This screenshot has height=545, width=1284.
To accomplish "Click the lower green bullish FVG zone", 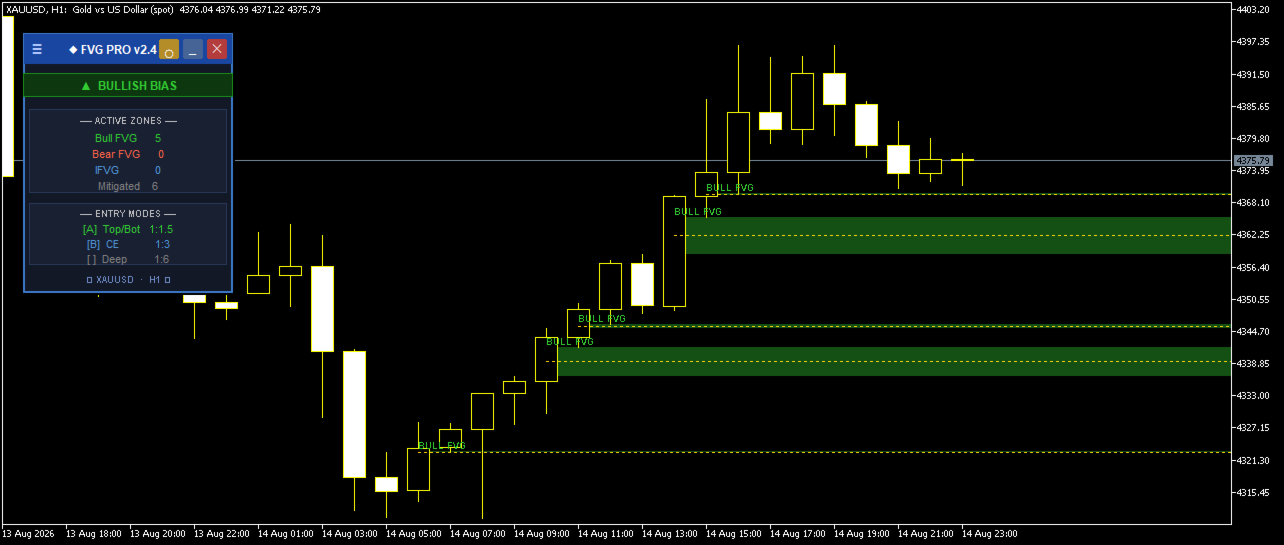I will tap(894, 361).
